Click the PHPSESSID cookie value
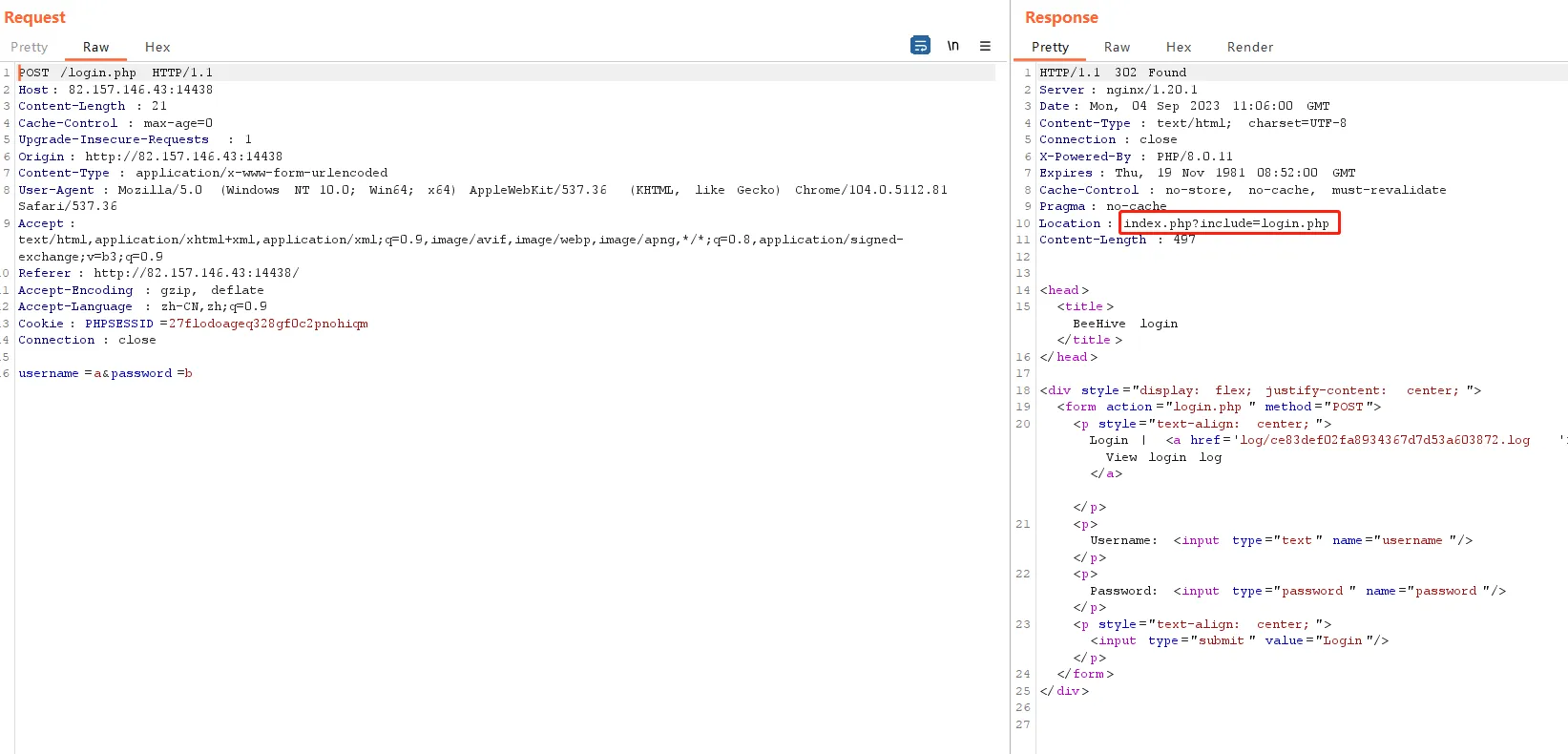 [x=268, y=324]
